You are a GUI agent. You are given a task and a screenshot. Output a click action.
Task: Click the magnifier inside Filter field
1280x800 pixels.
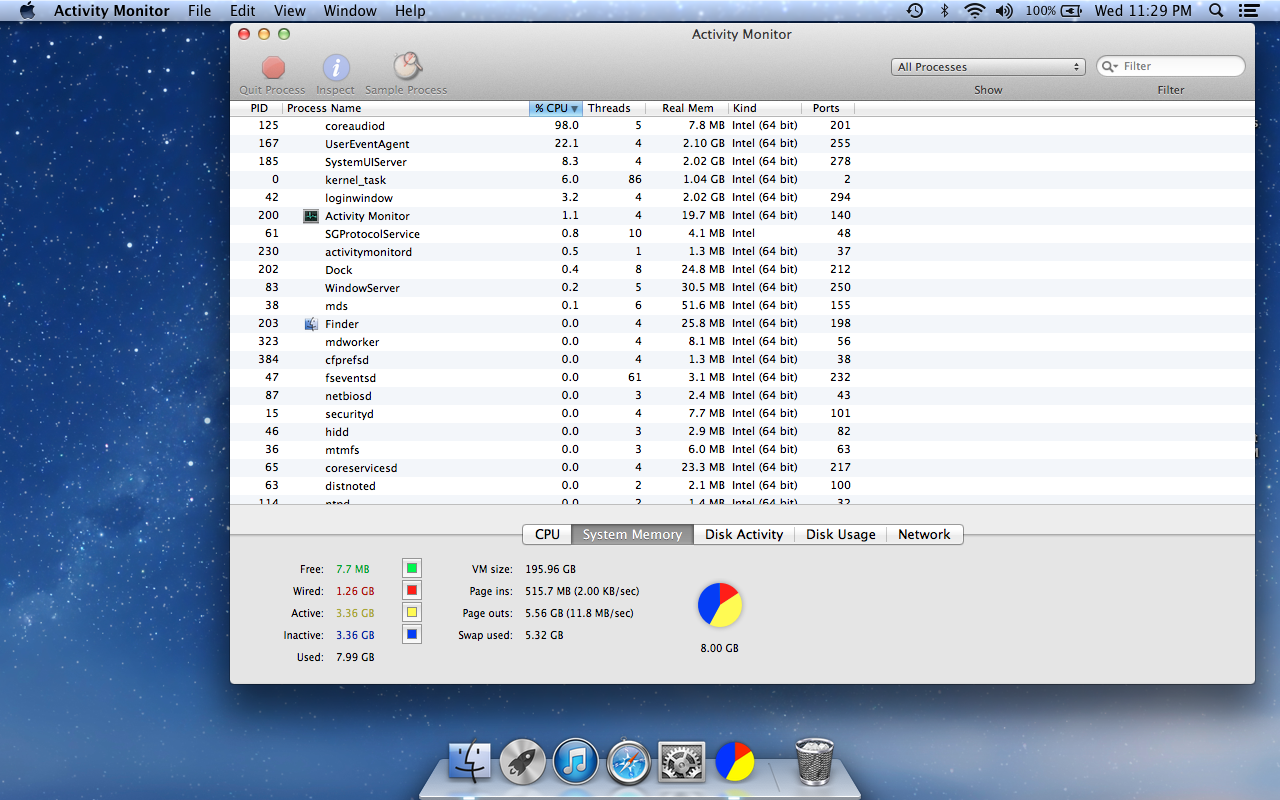tap(1109, 66)
